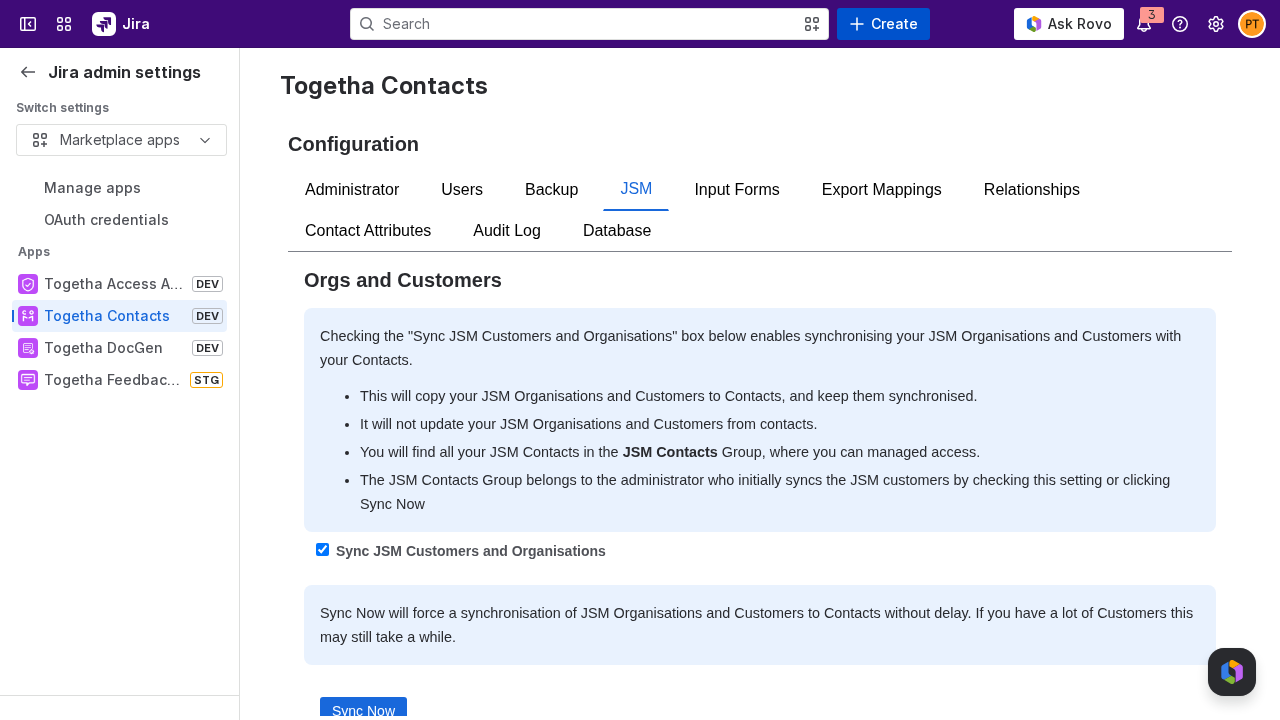This screenshot has width=1280, height=720.
Task: Open the Contact Attributes tab
Action: point(368,231)
